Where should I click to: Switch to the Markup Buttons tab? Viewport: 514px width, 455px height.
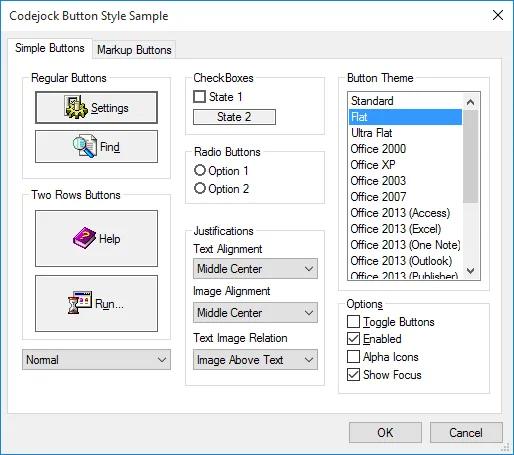(134, 50)
